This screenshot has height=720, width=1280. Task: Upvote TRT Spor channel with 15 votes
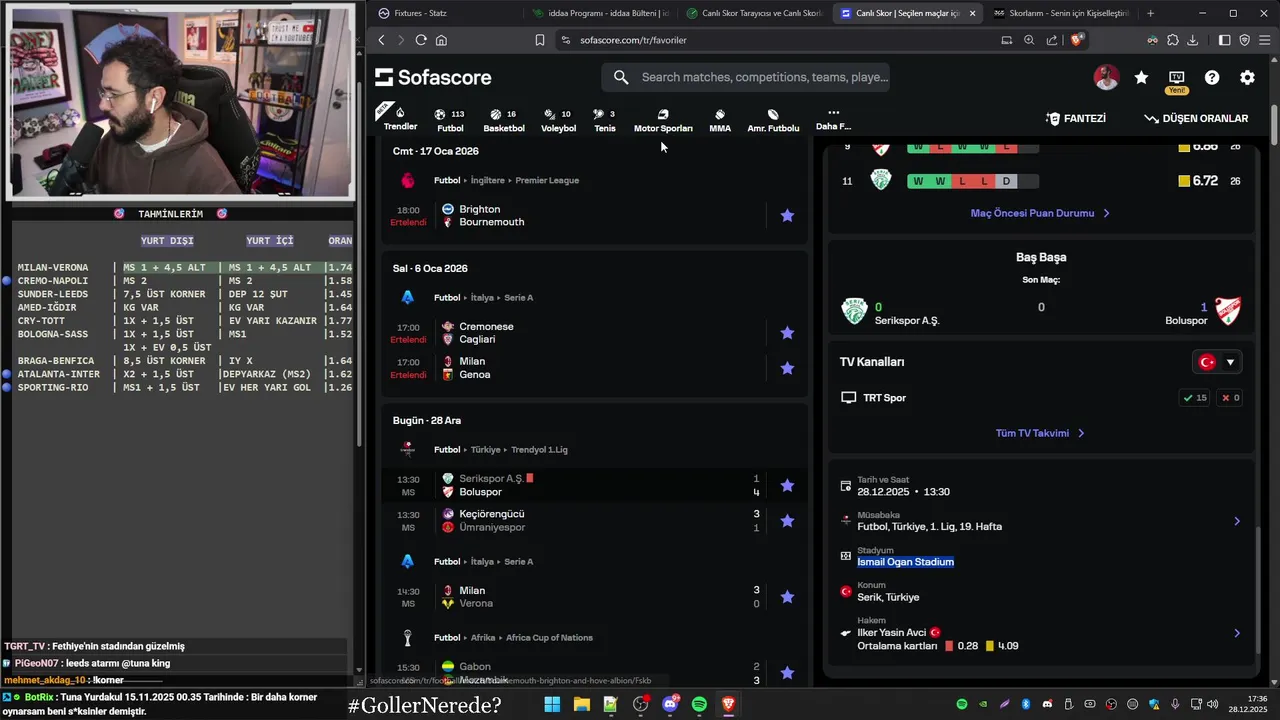click(x=1195, y=398)
